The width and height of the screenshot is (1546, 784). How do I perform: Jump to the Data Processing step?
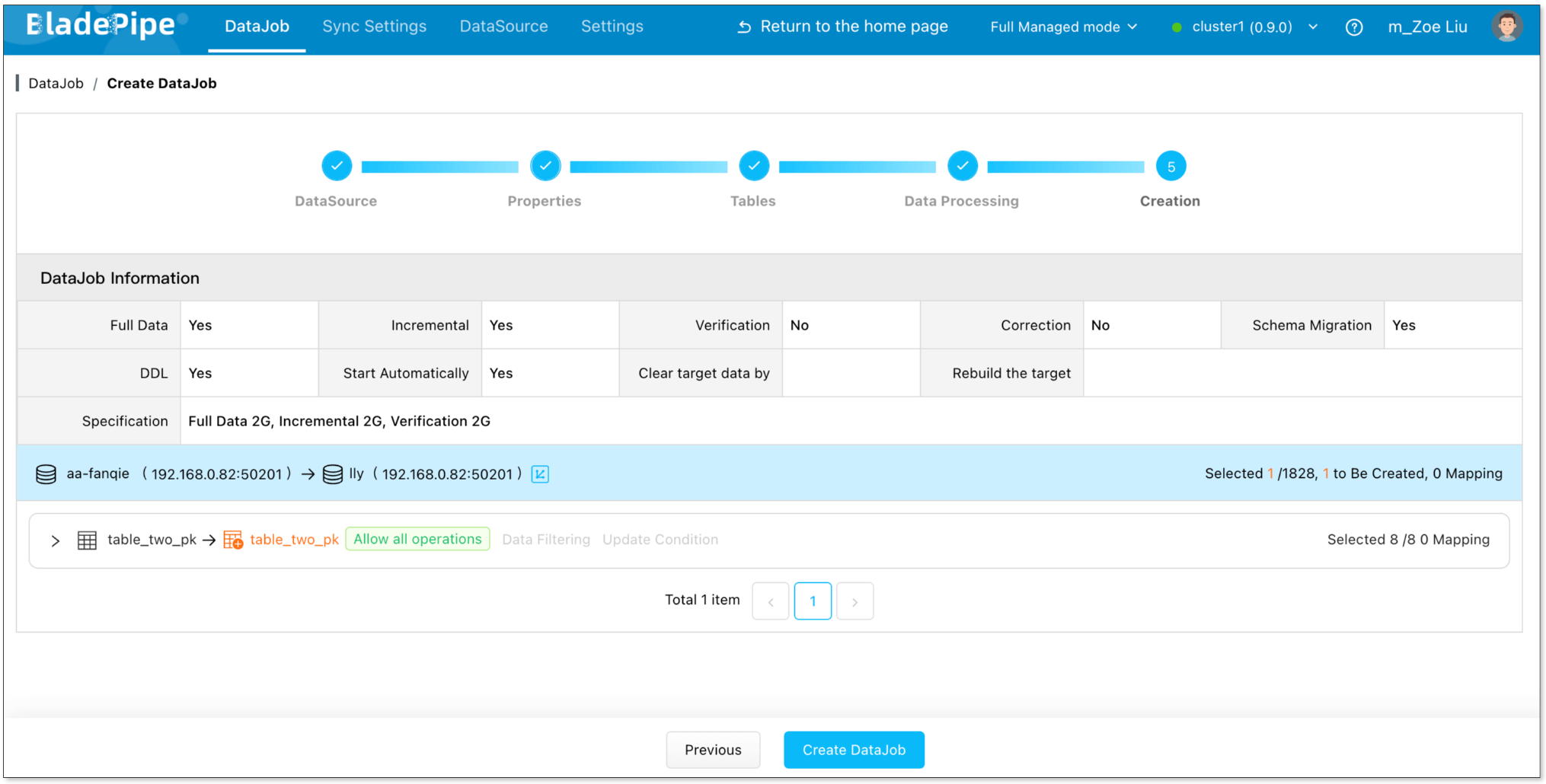point(963,166)
